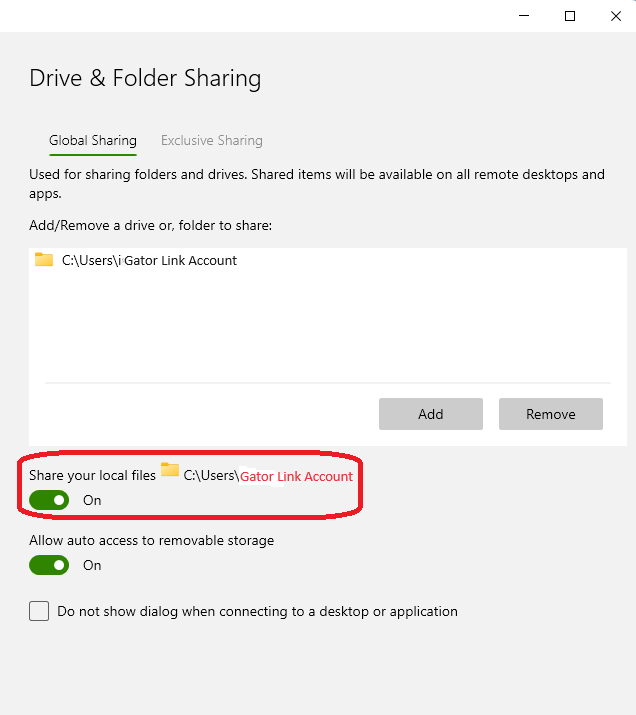Click On label under removable storage option
Viewport: 636px width, 715px height.
pyautogui.click(x=92, y=565)
